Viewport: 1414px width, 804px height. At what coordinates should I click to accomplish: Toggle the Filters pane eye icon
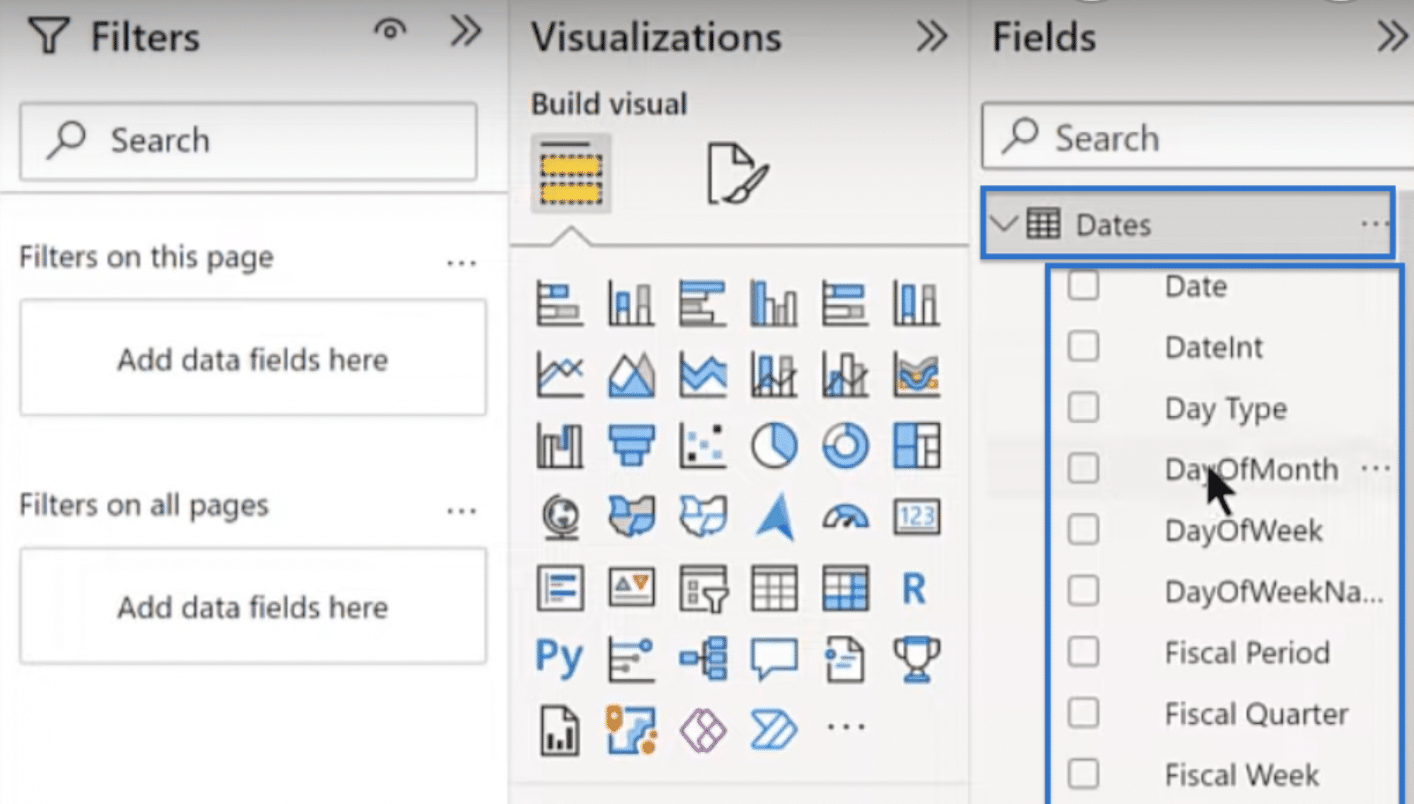[390, 31]
